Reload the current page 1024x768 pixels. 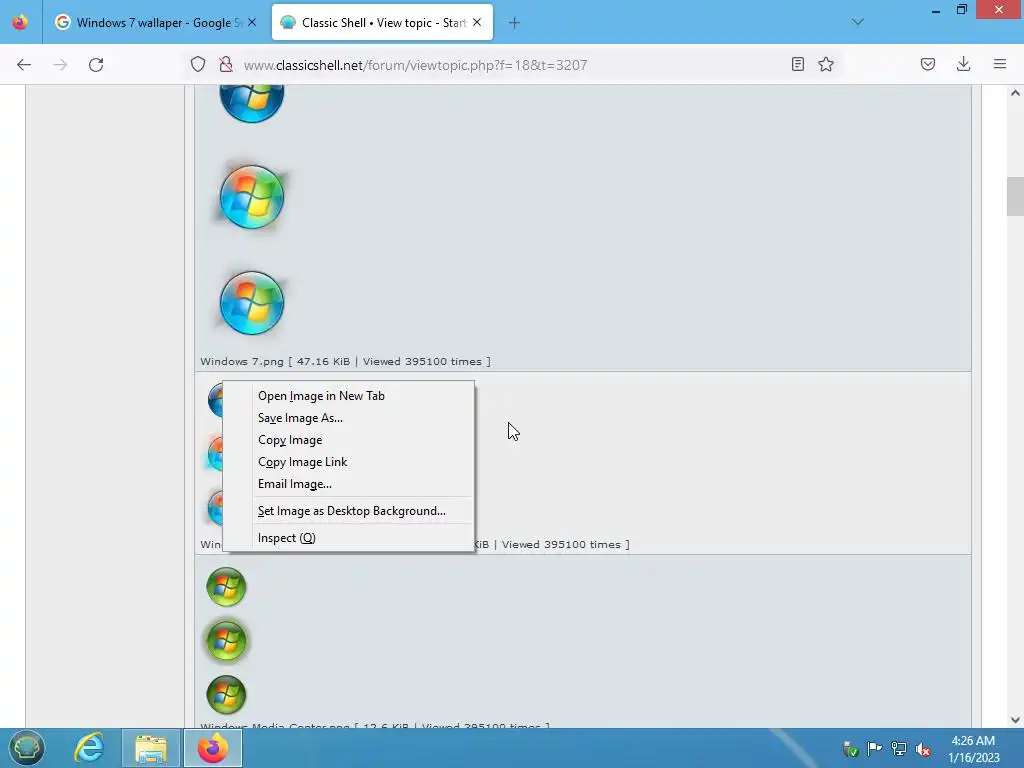(96, 65)
